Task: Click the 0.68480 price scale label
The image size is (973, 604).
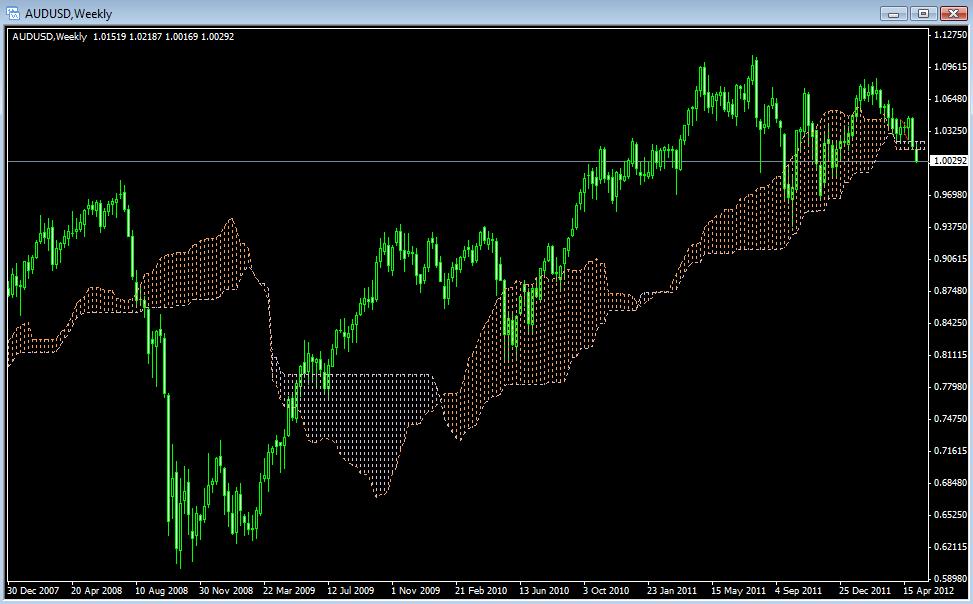Action: 950,483
